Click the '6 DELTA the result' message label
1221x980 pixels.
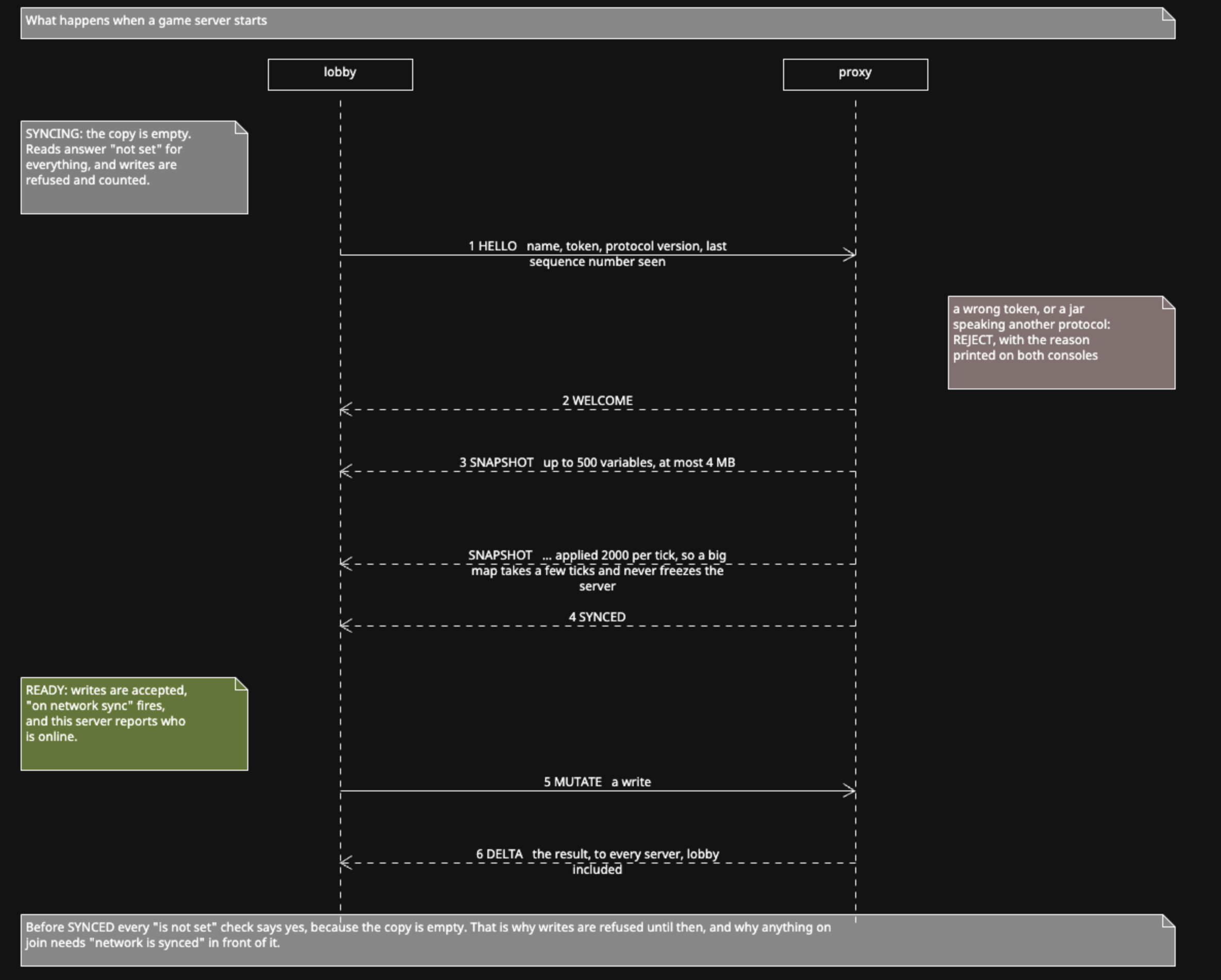tap(598, 861)
